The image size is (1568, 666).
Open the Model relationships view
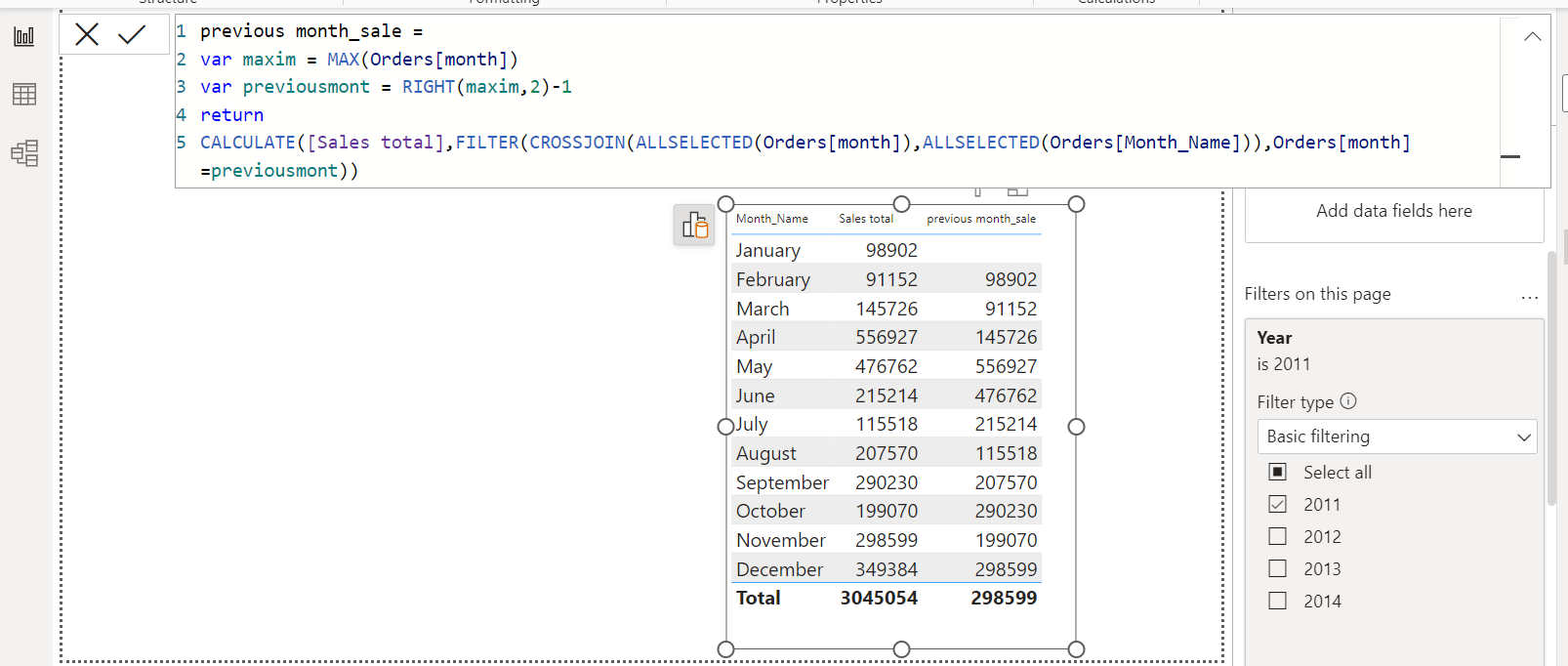pyautogui.click(x=24, y=153)
